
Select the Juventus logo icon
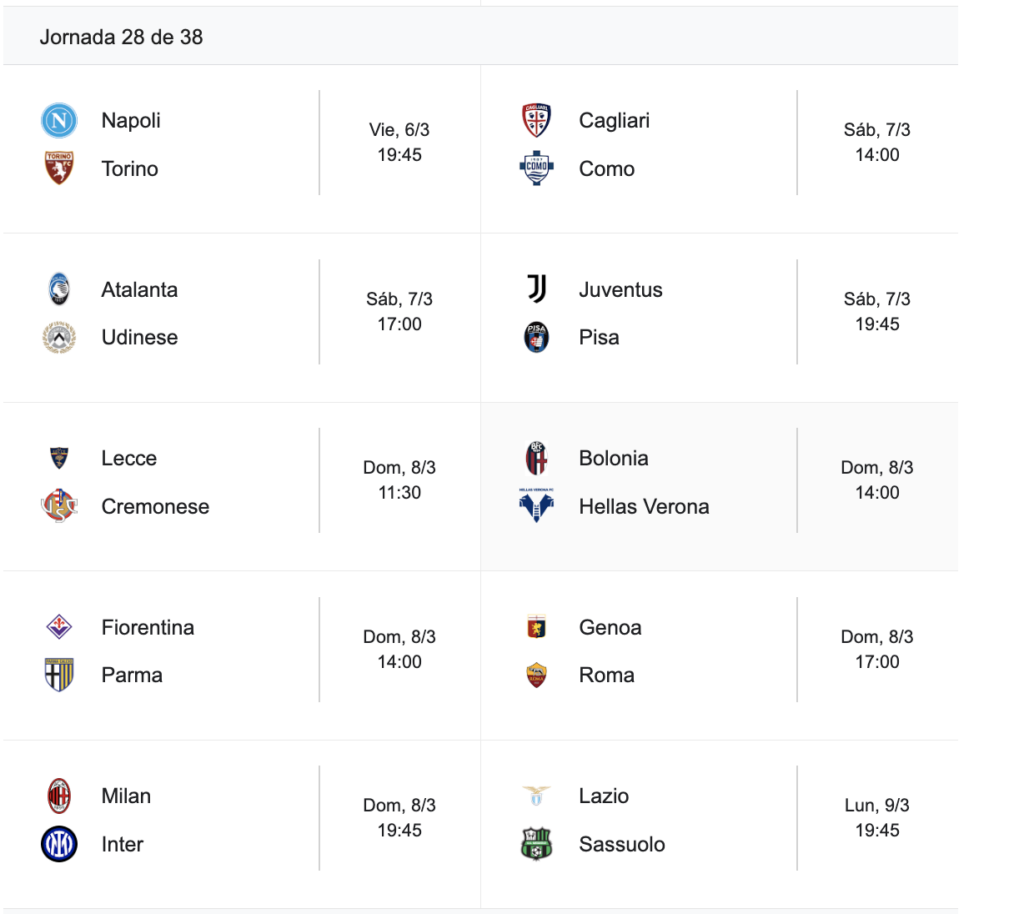pos(537,290)
